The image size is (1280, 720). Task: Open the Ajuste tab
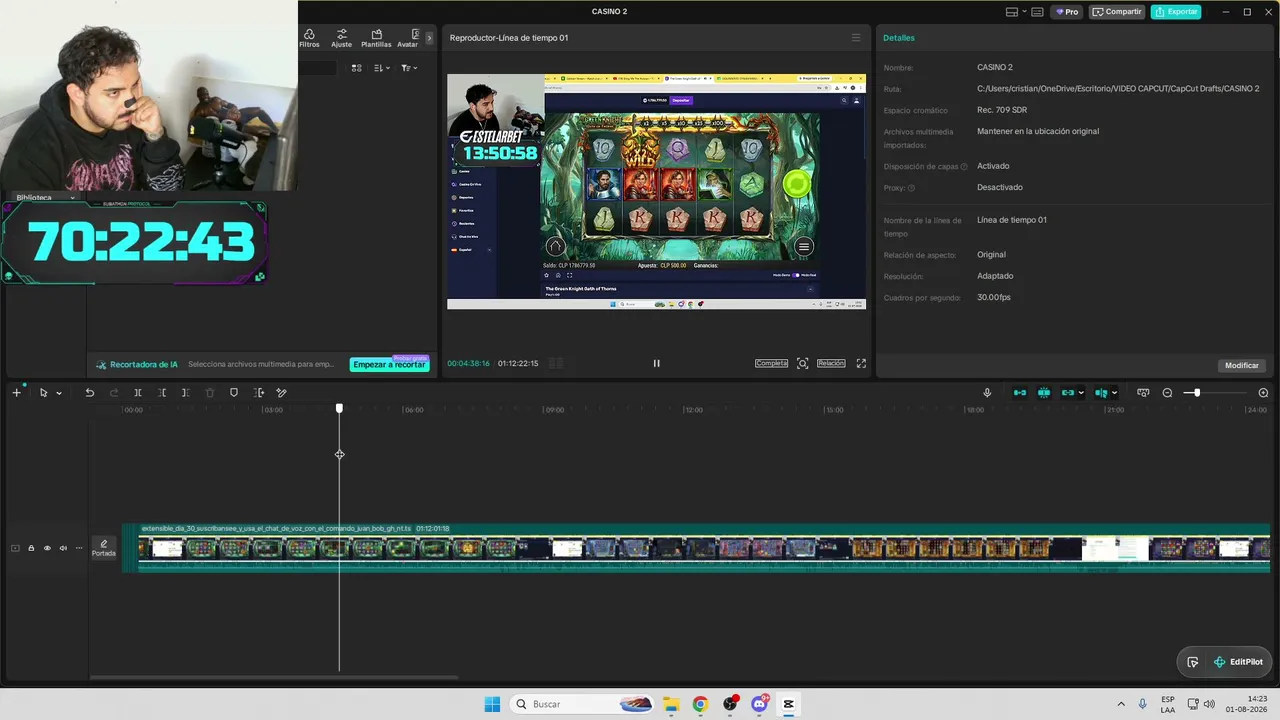(x=342, y=38)
